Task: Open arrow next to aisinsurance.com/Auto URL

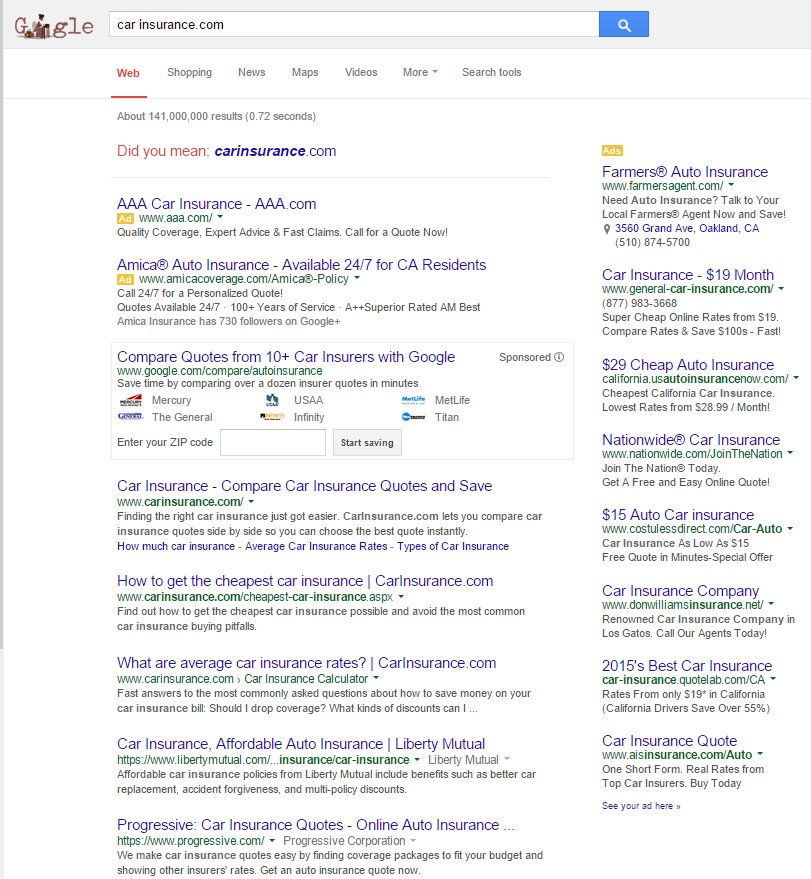Action: pyautogui.click(x=760, y=754)
